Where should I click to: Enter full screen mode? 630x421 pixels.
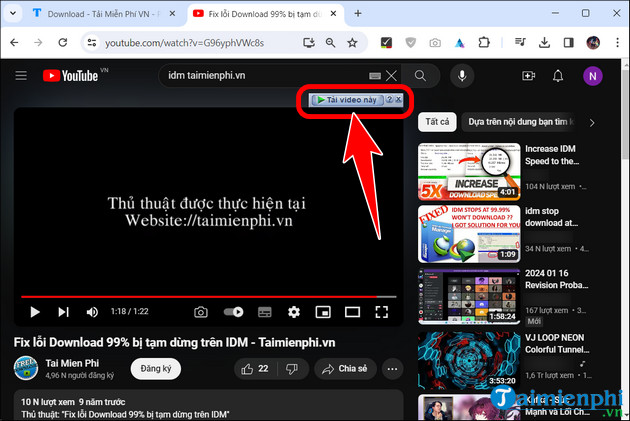[382, 312]
